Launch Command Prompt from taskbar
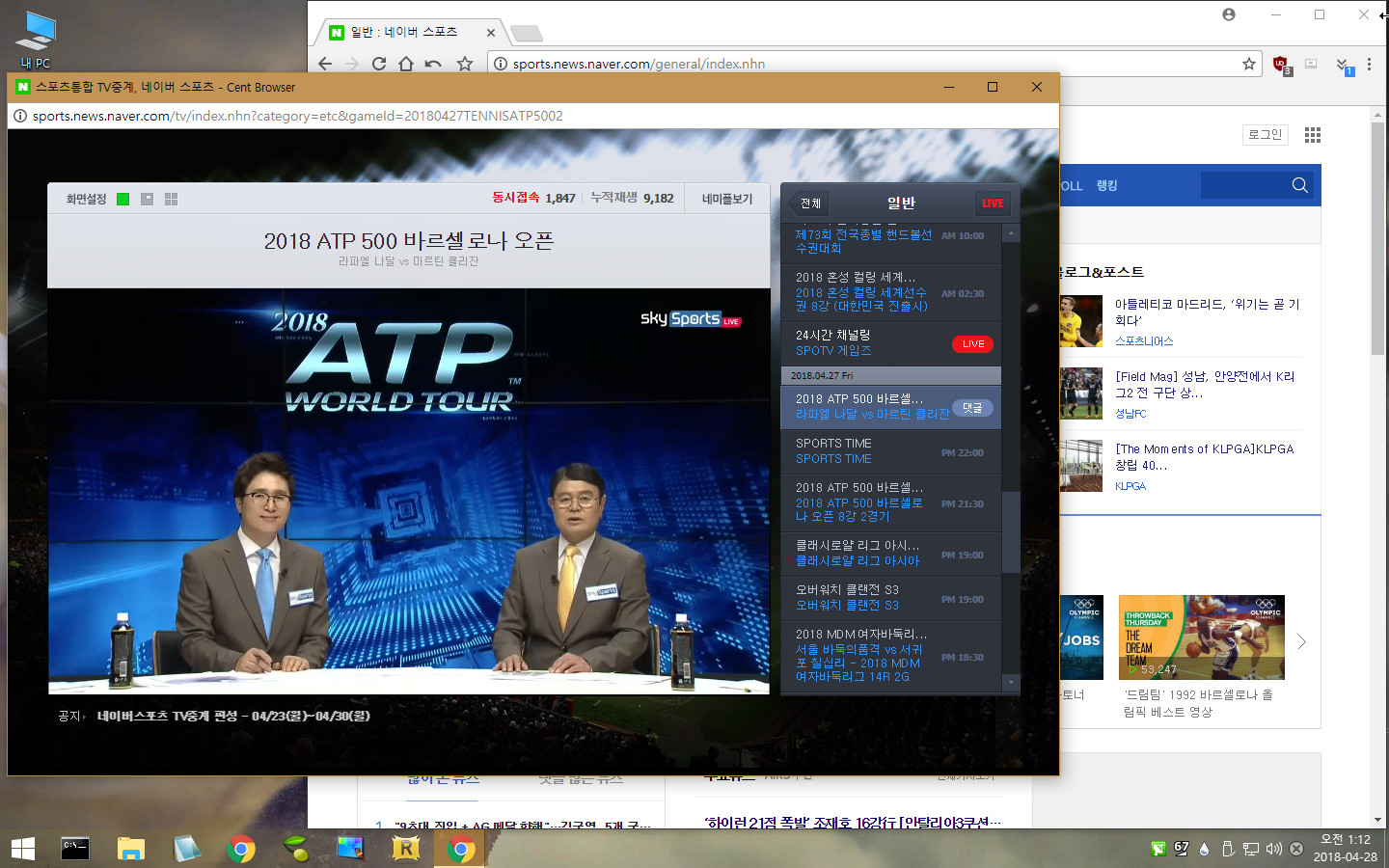Screen dimensions: 1389x868 [x=75, y=849]
